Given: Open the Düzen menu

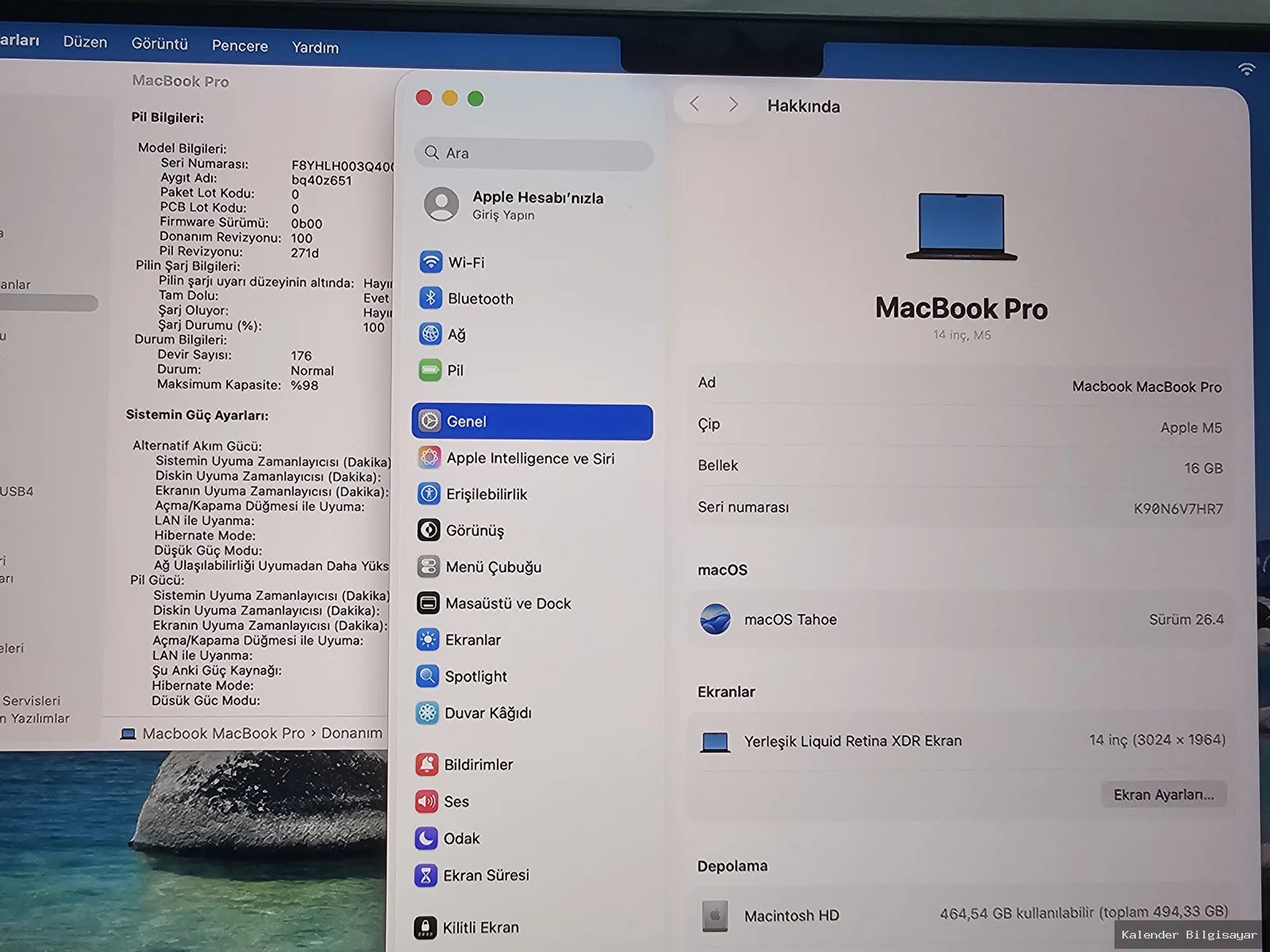Looking at the screenshot, I should 85,42.
